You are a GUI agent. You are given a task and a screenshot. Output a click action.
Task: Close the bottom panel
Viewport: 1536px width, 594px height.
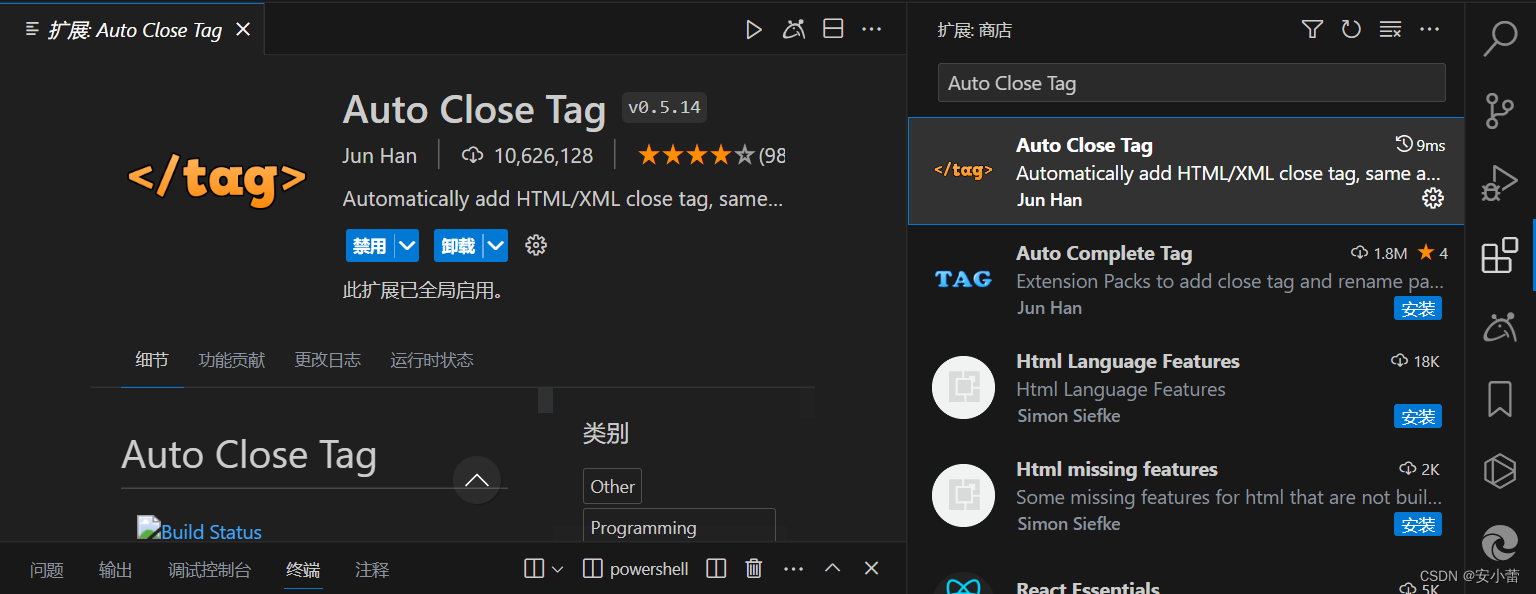pyautogui.click(x=871, y=569)
